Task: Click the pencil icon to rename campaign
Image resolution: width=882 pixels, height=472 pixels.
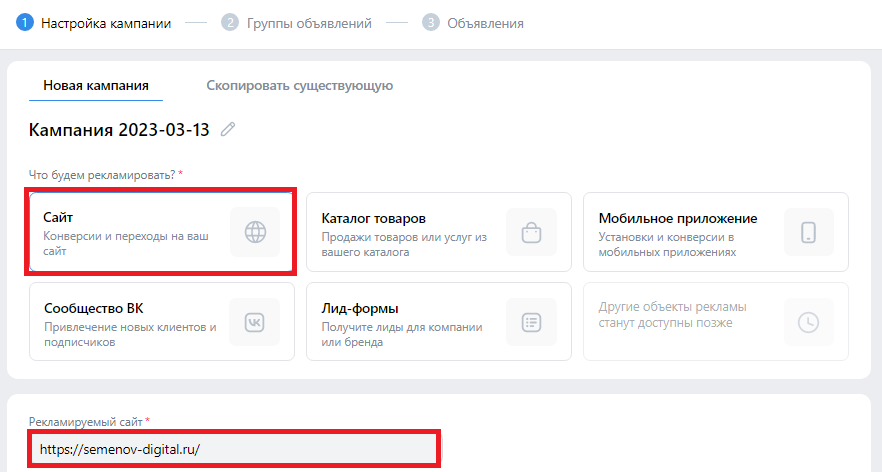Action: (229, 130)
